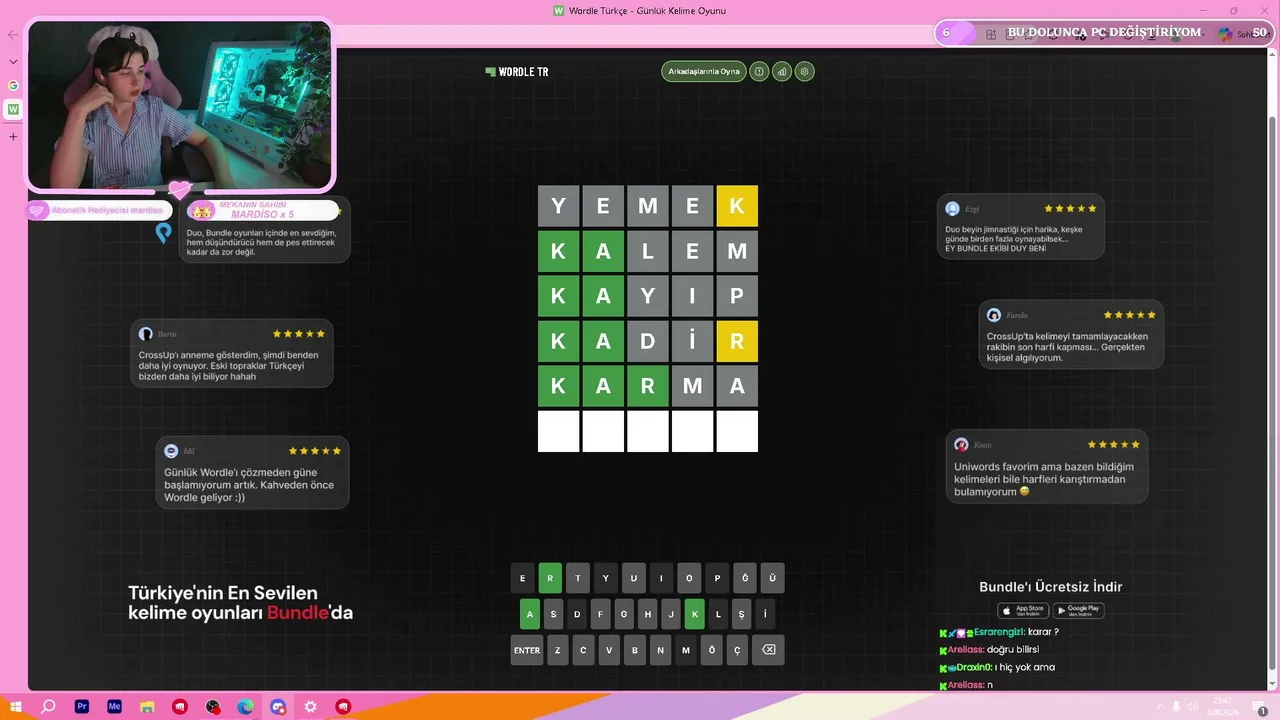Image resolution: width=1280 pixels, height=720 pixels.
Task: Submit the guess with ENTER key
Action: pyautogui.click(x=527, y=650)
